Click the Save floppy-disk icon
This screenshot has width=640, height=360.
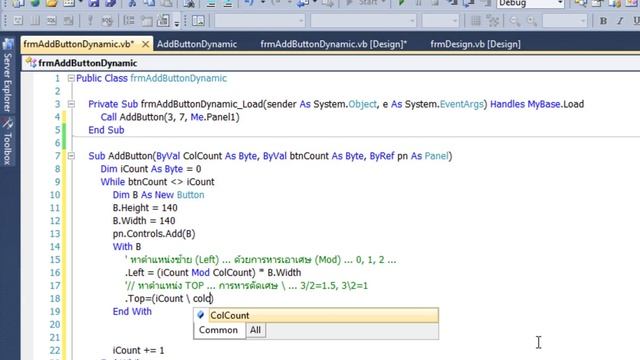pos(93,3)
